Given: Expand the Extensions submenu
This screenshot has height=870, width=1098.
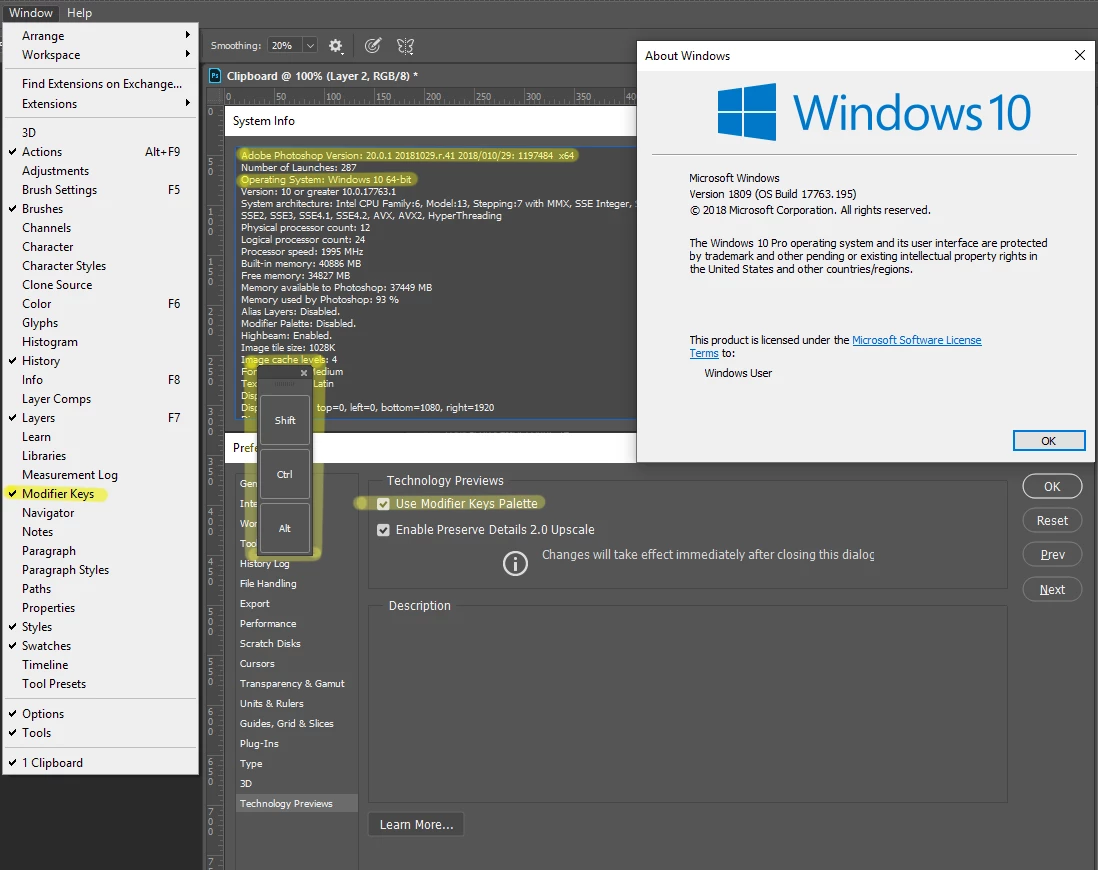Looking at the screenshot, I should [101, 104].
